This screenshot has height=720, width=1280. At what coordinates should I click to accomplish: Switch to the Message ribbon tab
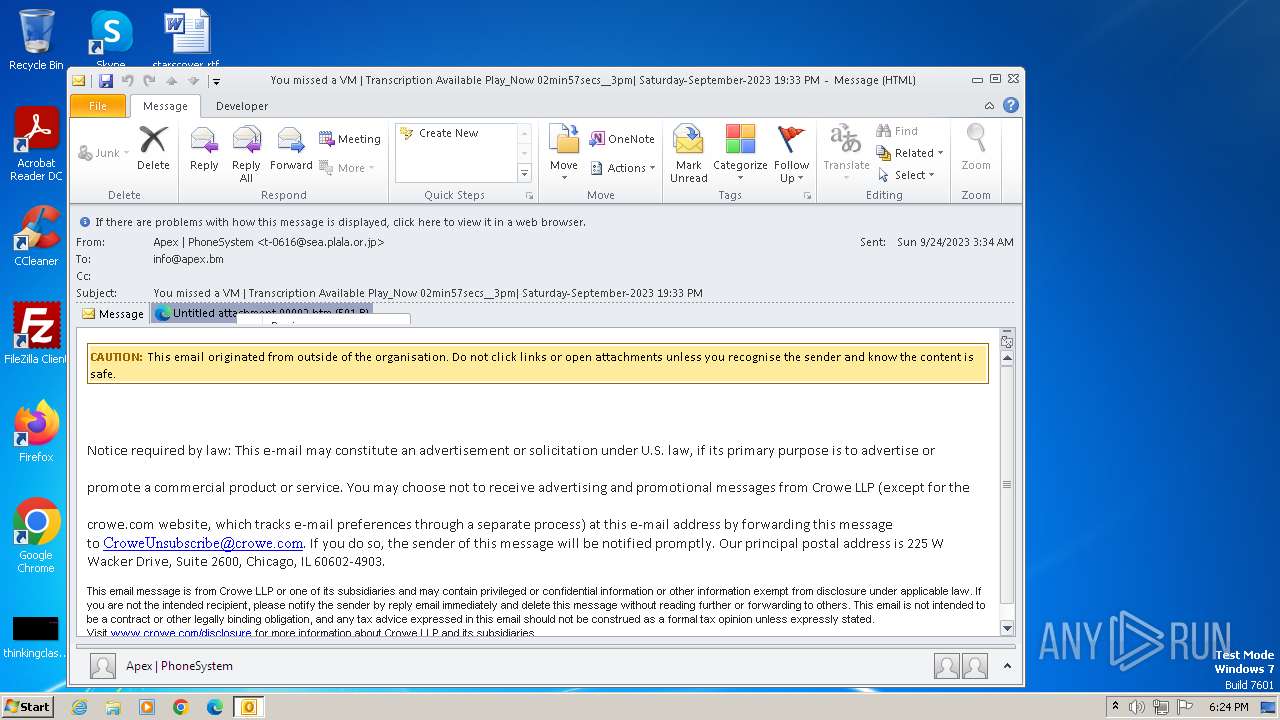pyautogui.click(x=165, y=106)
